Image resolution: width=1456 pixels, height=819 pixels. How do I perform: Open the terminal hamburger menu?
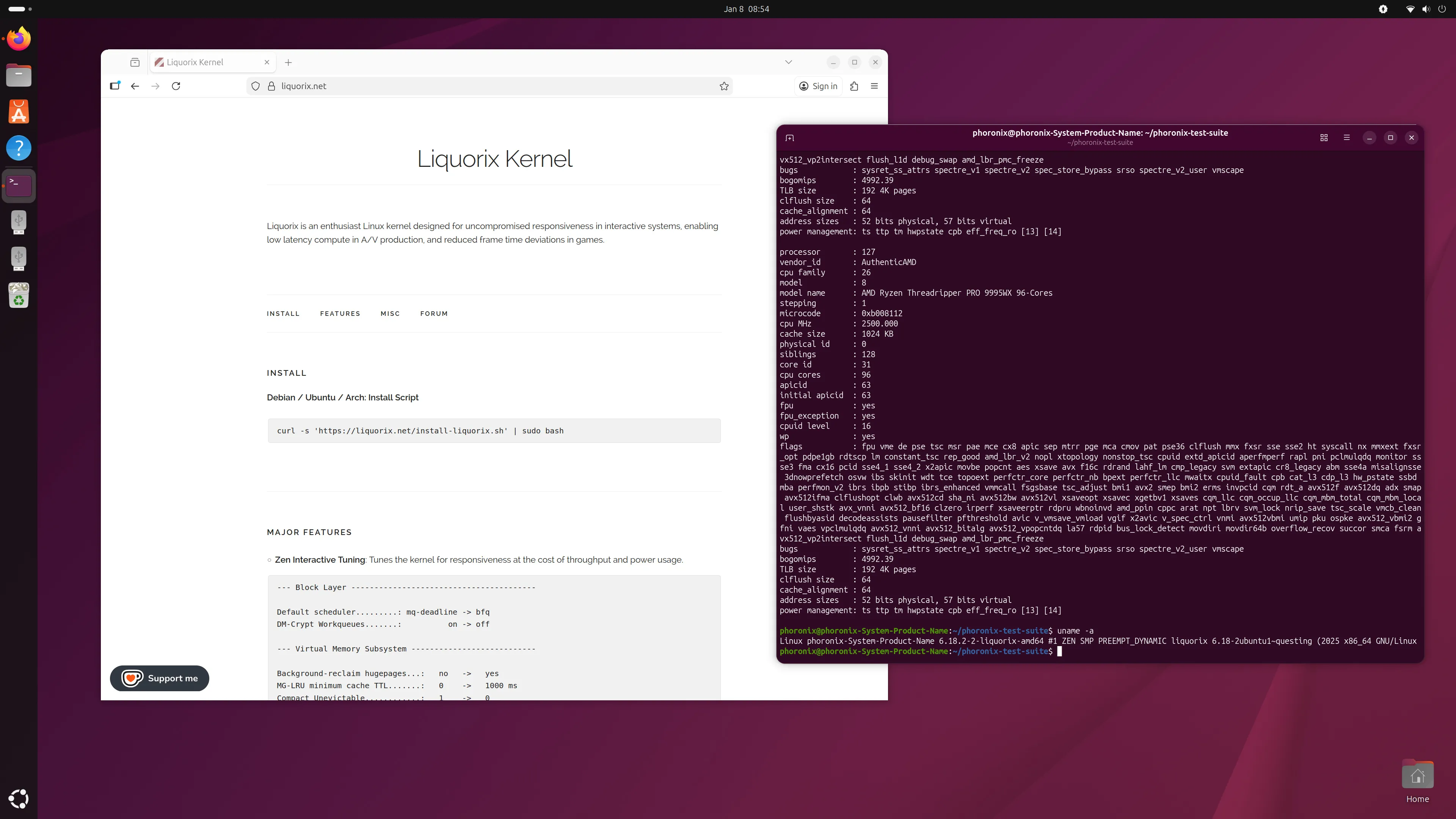1346,138
